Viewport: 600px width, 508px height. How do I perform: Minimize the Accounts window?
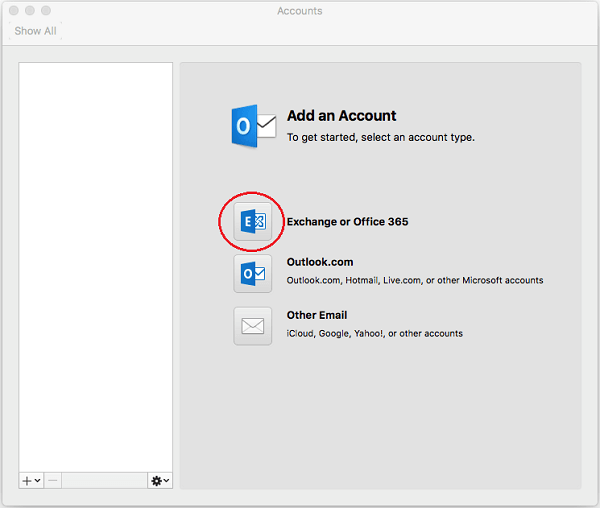point(30,10)
